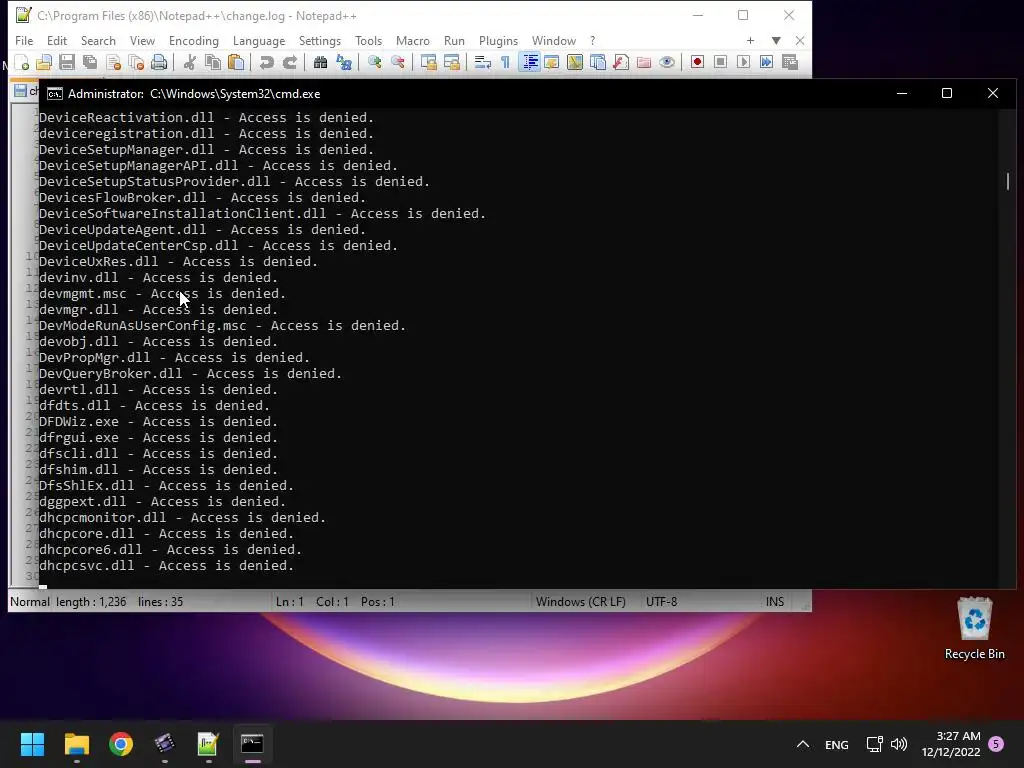The height and width of the screenshot is (768, 1024).
Task: Click the Close document toolbar icon
Action: pos(114,62)
